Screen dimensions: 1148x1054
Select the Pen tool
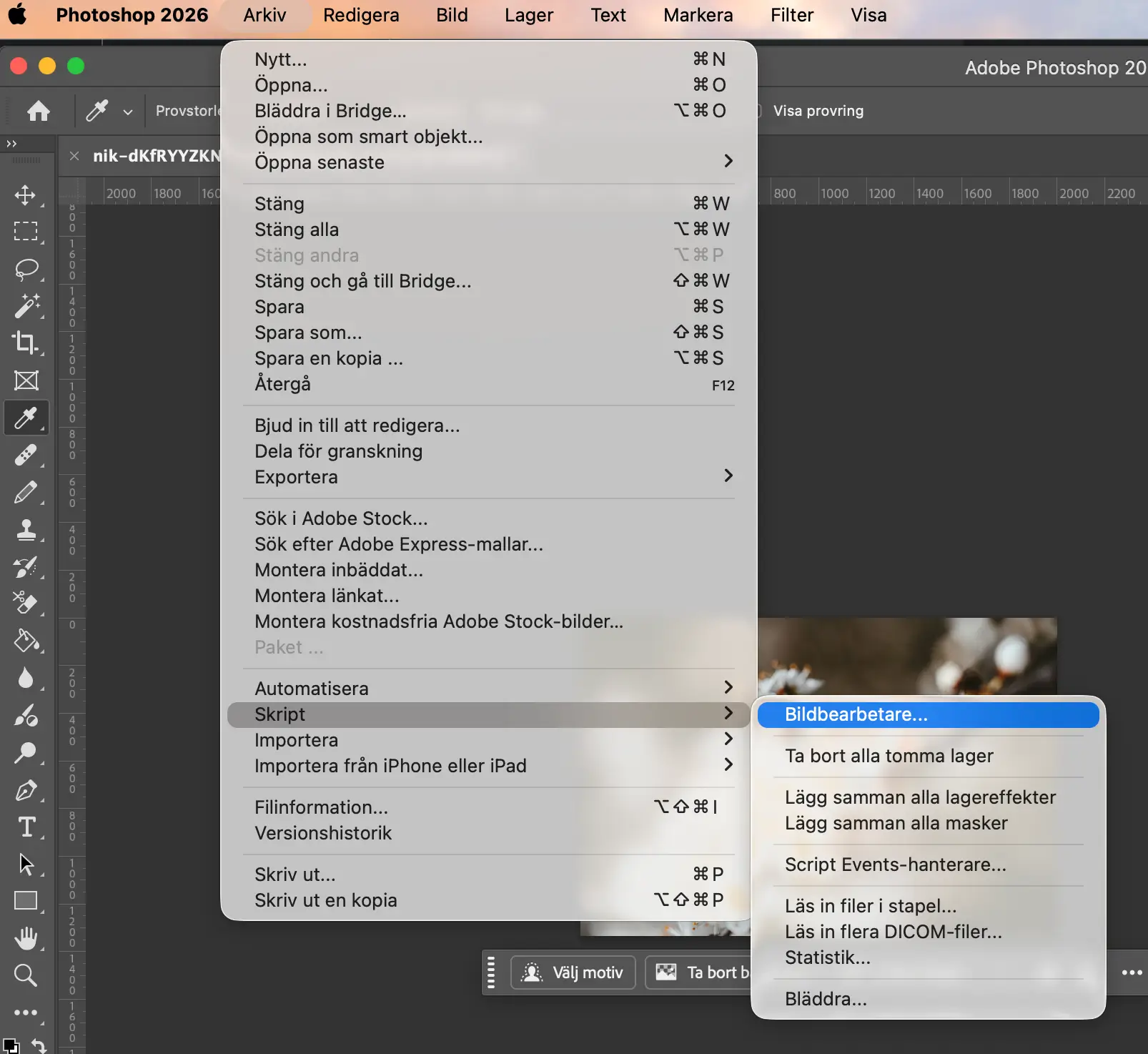[26, 791]
